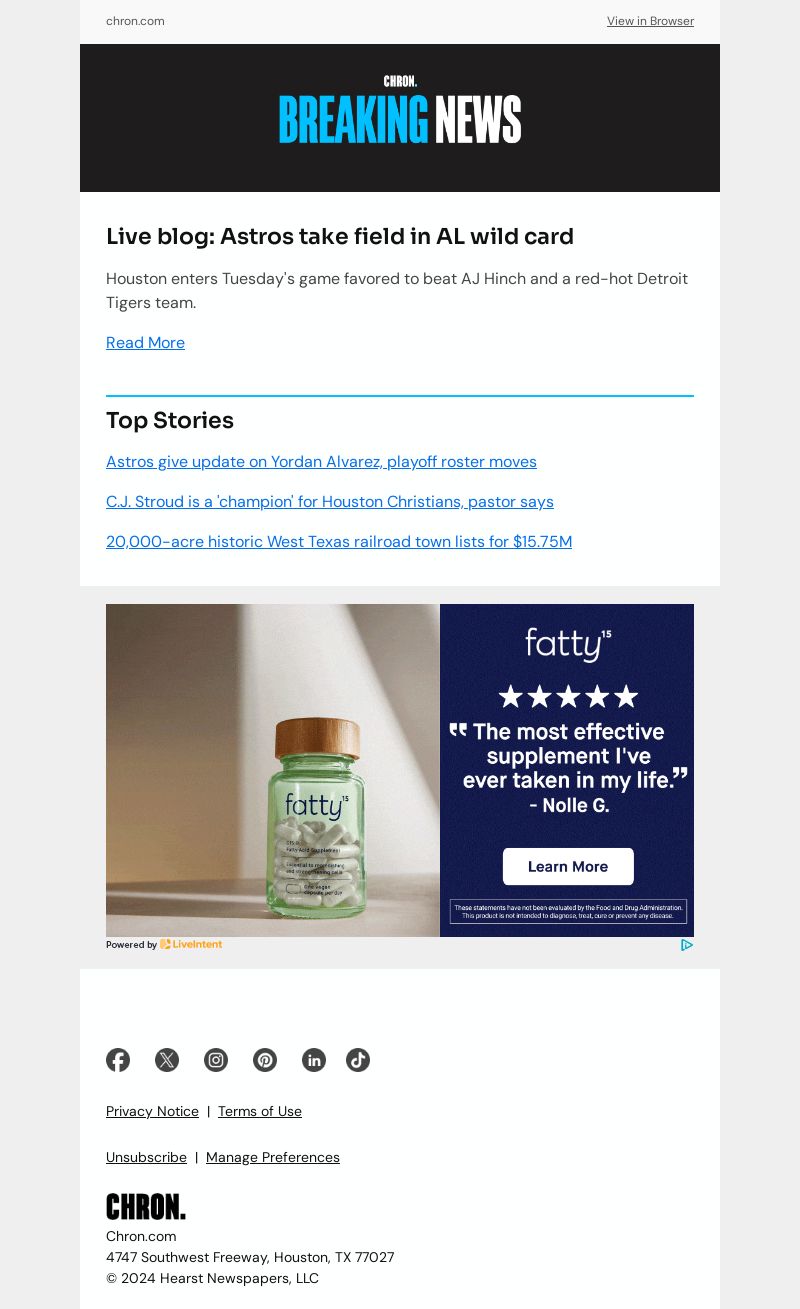This screenshot has width=800, height=1309.
Task: Open the LinkedIn social icon
Action: (x=314, y=1060)
